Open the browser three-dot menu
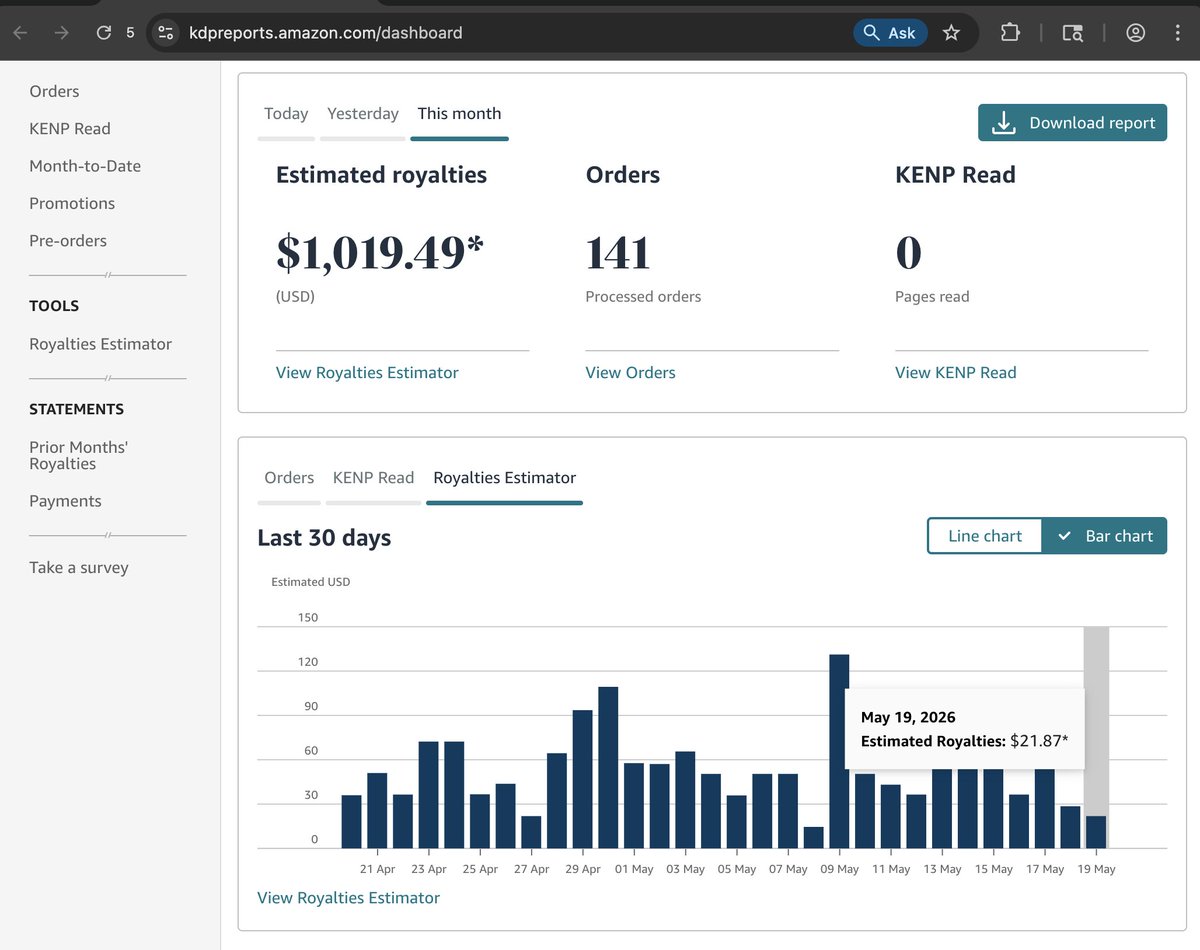The height and width of the screenshot is (950, 1200). point(1178,33)
